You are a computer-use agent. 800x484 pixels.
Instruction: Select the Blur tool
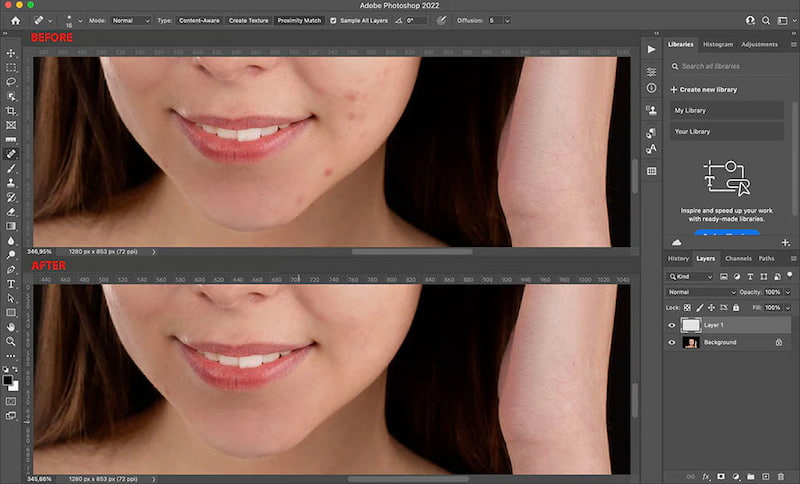[x=11, y=240]
